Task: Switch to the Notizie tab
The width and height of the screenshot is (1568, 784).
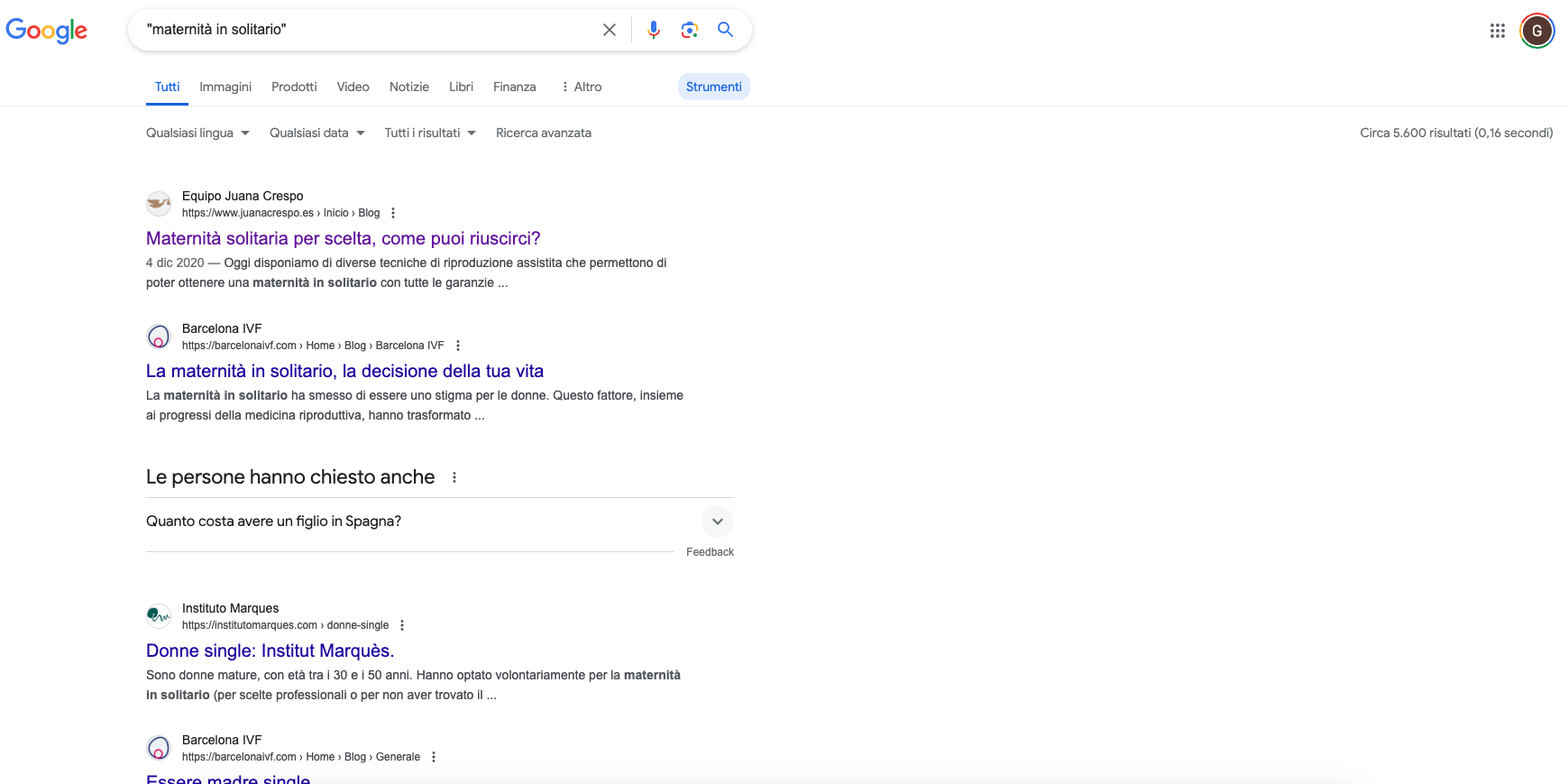Action: 408,87
